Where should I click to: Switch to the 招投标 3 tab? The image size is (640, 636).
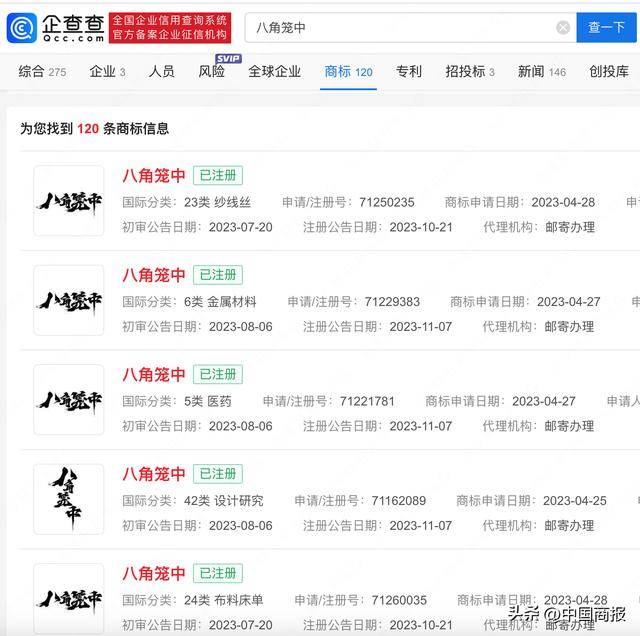(470, 72)
